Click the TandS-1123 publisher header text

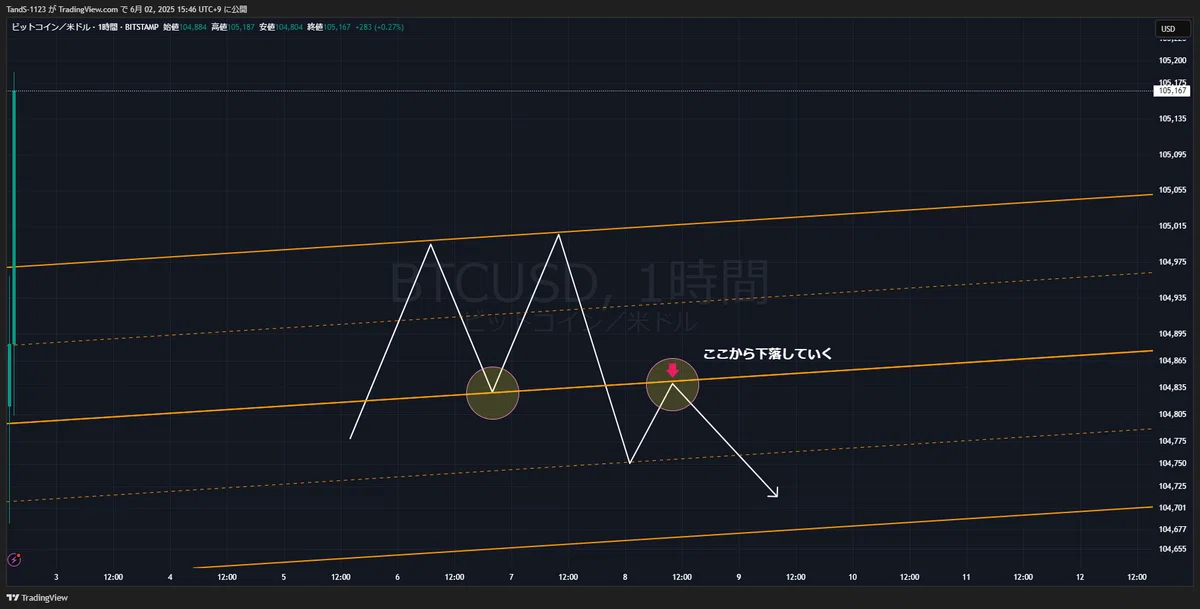coord(27,9)
